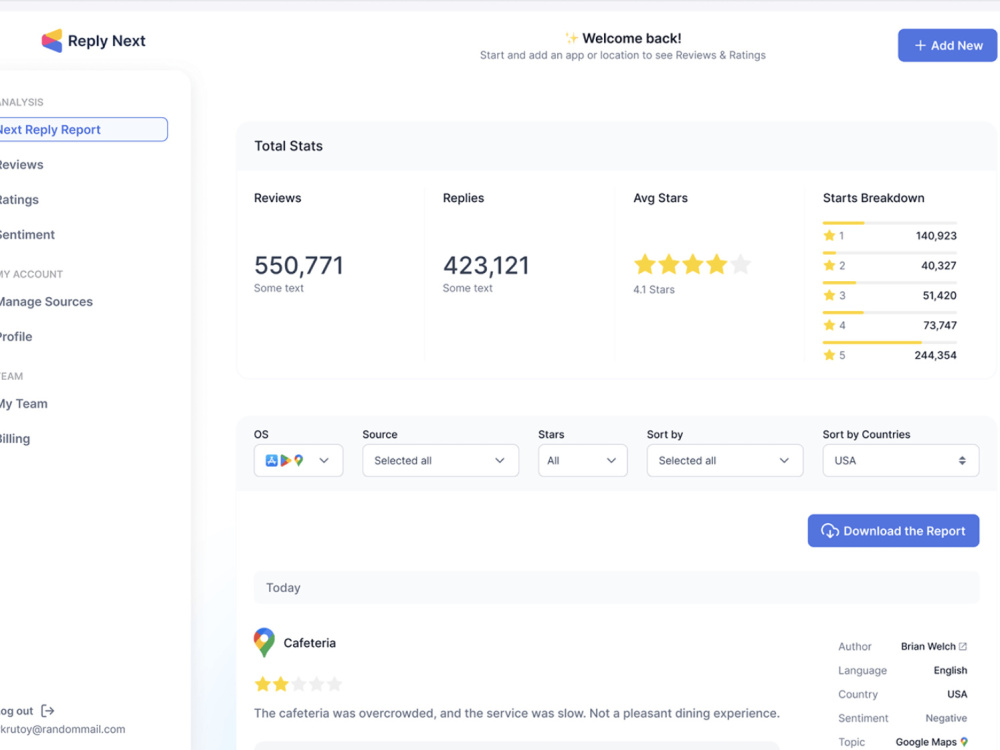Click small Google Maps pin in Topic row
The height and width of the screenshot is (750, 1000).
click(x=964, y=742)
